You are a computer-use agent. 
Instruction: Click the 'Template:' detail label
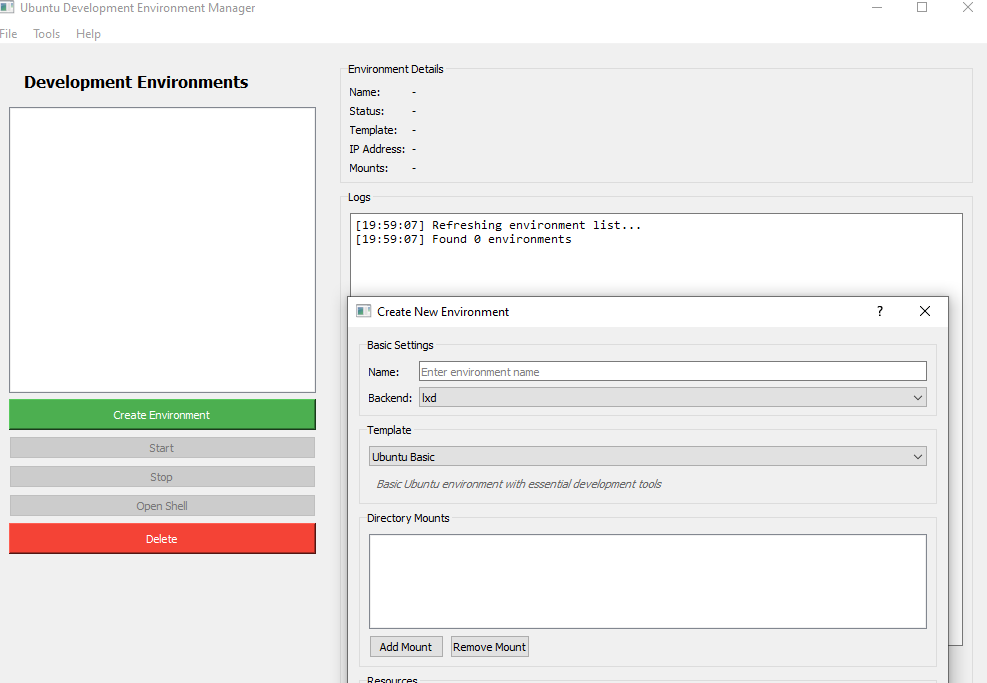[373, 130]
